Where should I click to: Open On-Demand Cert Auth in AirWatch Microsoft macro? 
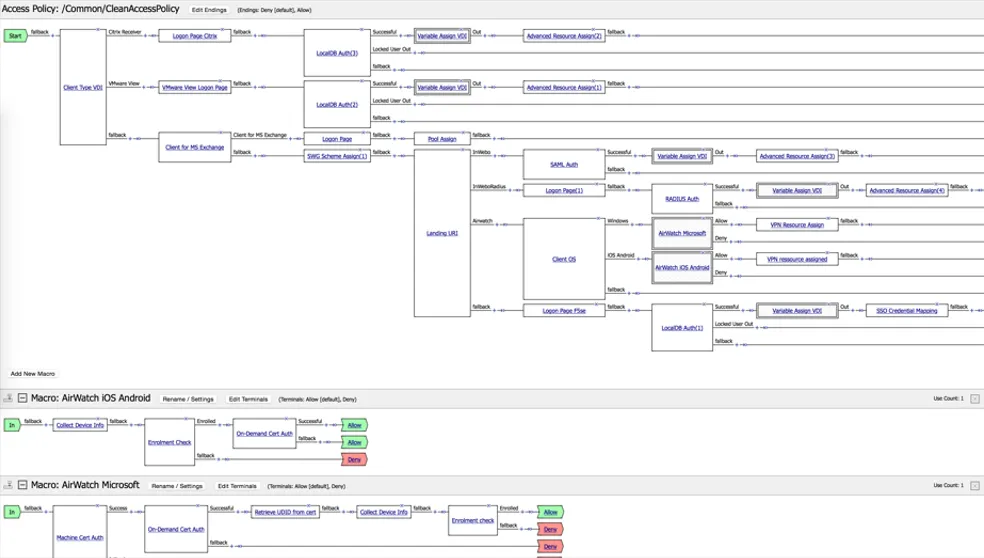coord(176,529)
